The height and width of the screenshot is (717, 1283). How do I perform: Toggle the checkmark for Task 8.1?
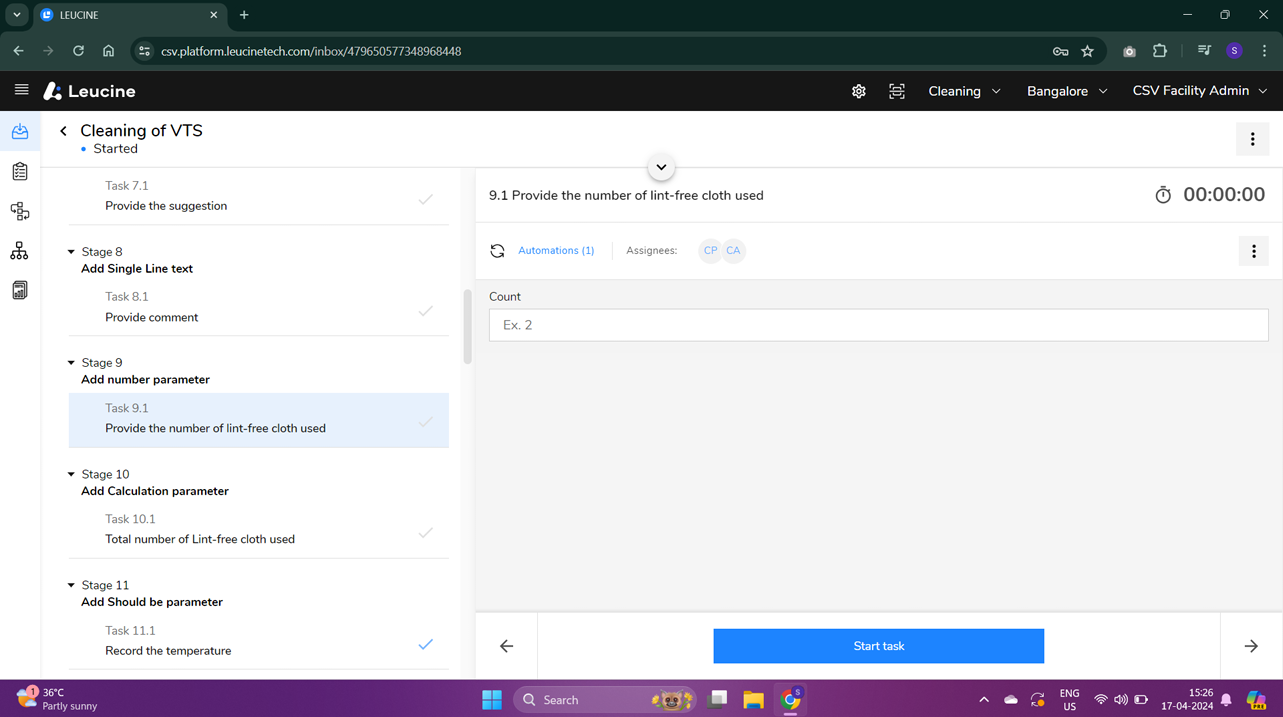[x=425, y=310]
